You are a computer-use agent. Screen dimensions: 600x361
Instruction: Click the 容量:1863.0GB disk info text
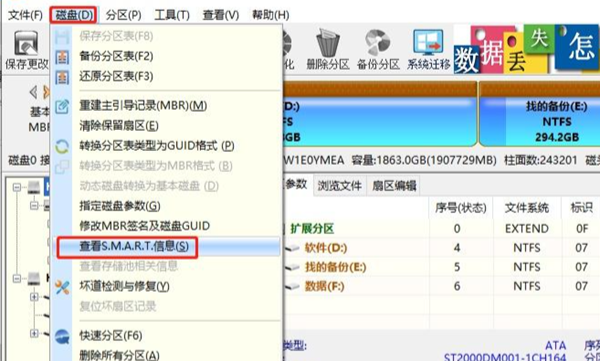click(x=424, y=160)
